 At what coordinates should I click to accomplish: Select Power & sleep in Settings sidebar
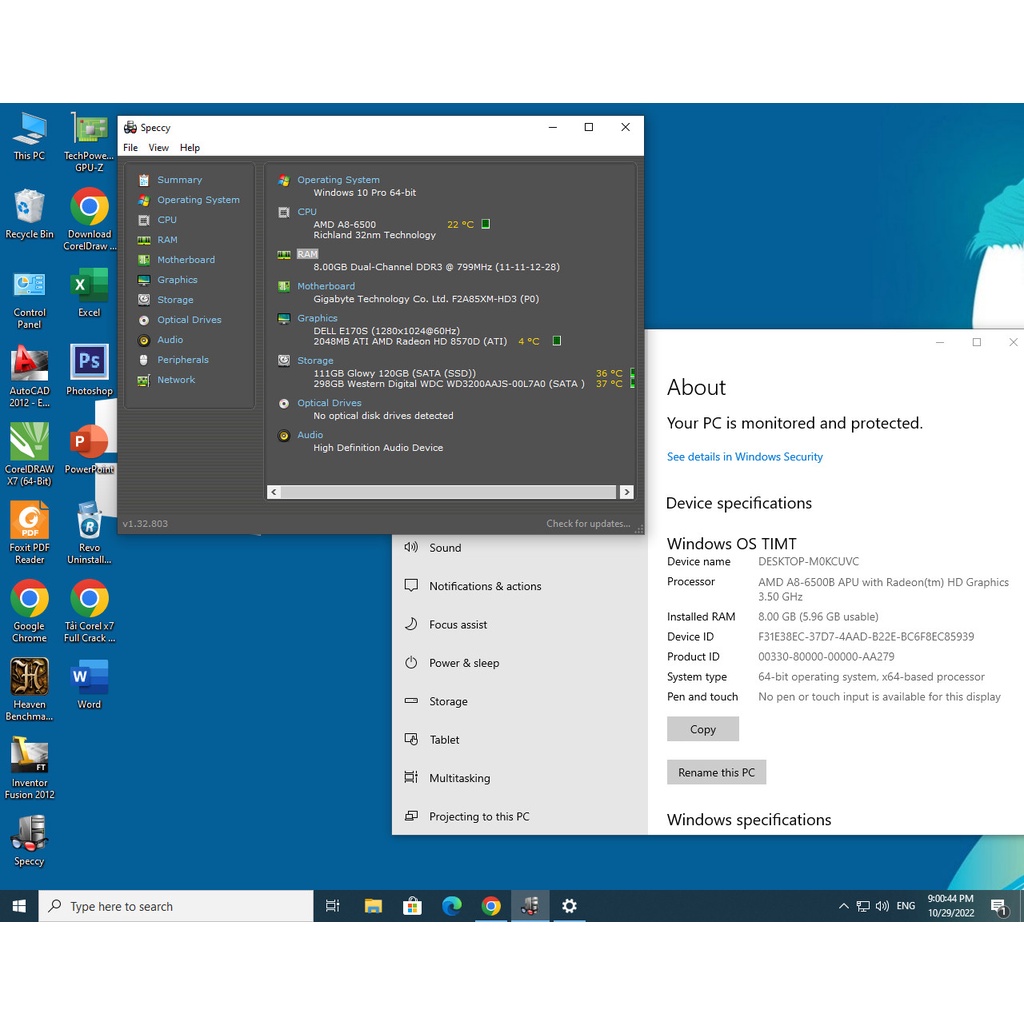[463, 663]
